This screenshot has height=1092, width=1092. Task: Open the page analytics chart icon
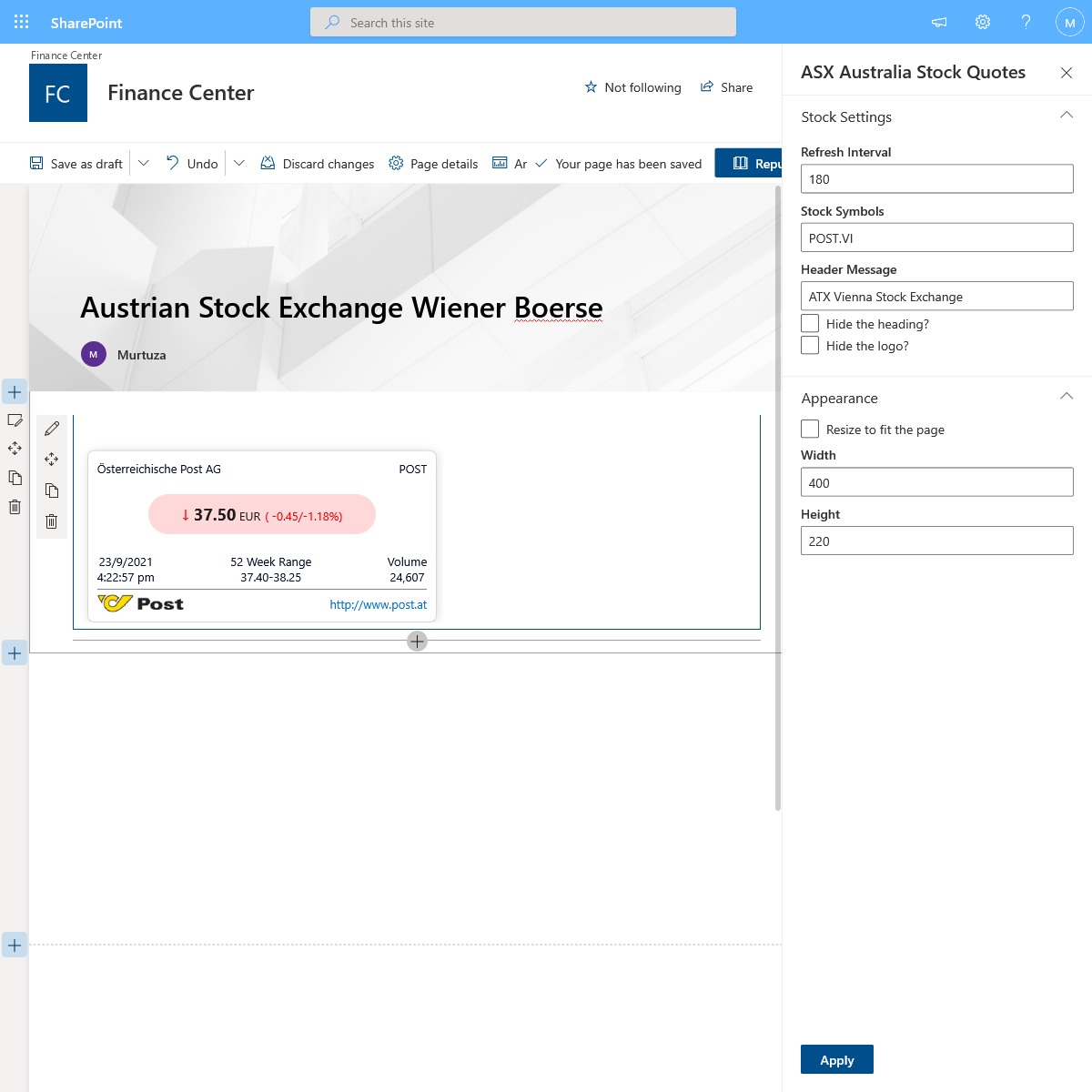[x=500, y=163]
